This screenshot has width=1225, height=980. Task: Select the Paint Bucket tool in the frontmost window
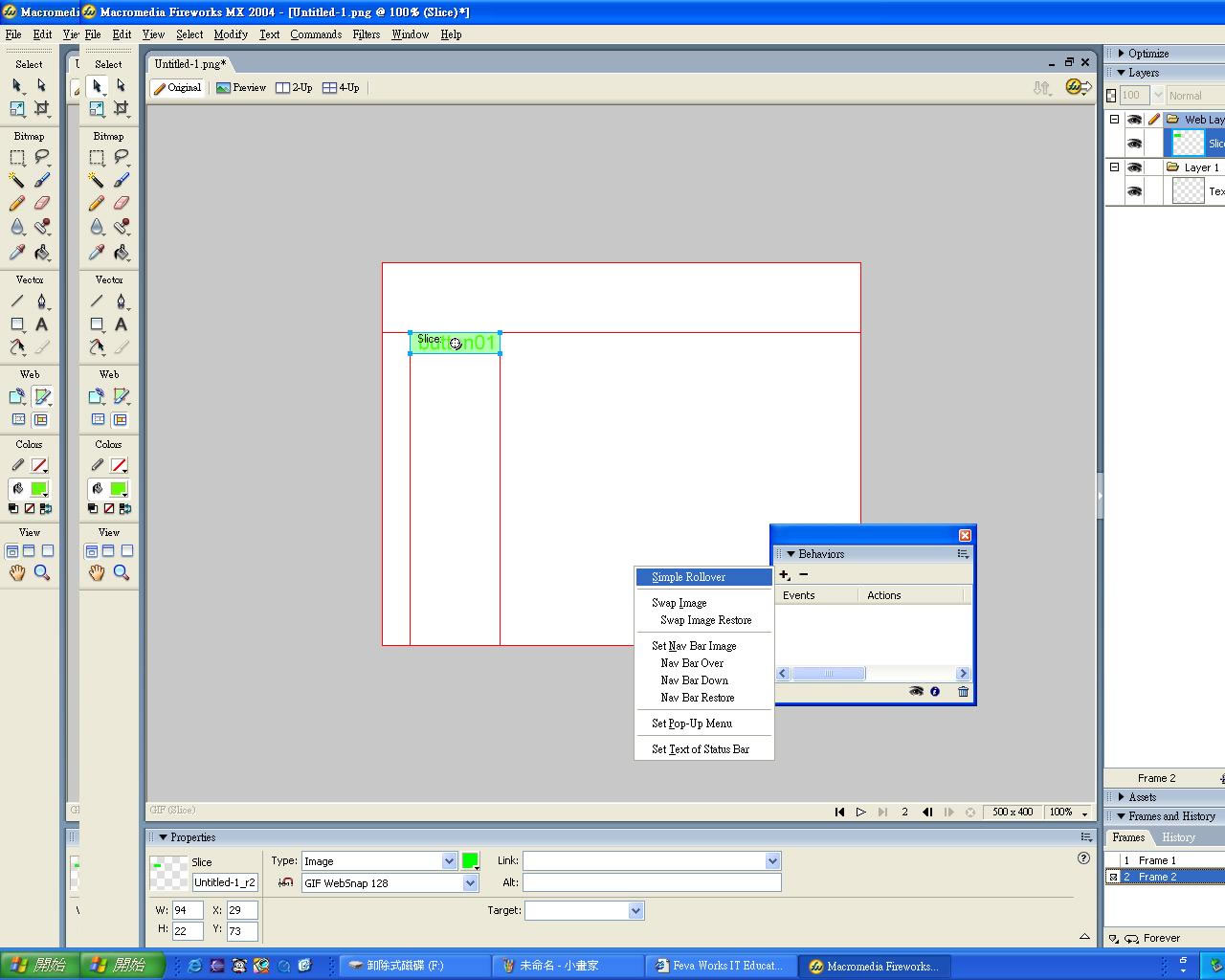click(x=121, y=253)
